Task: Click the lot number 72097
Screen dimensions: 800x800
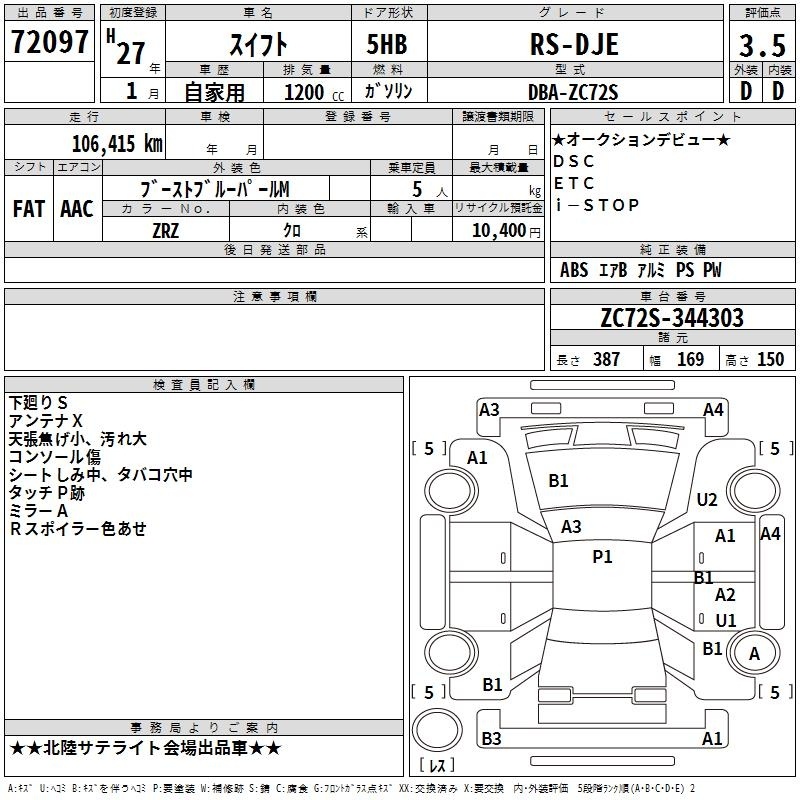Action: pyautogui.click(x=49, y=42)
